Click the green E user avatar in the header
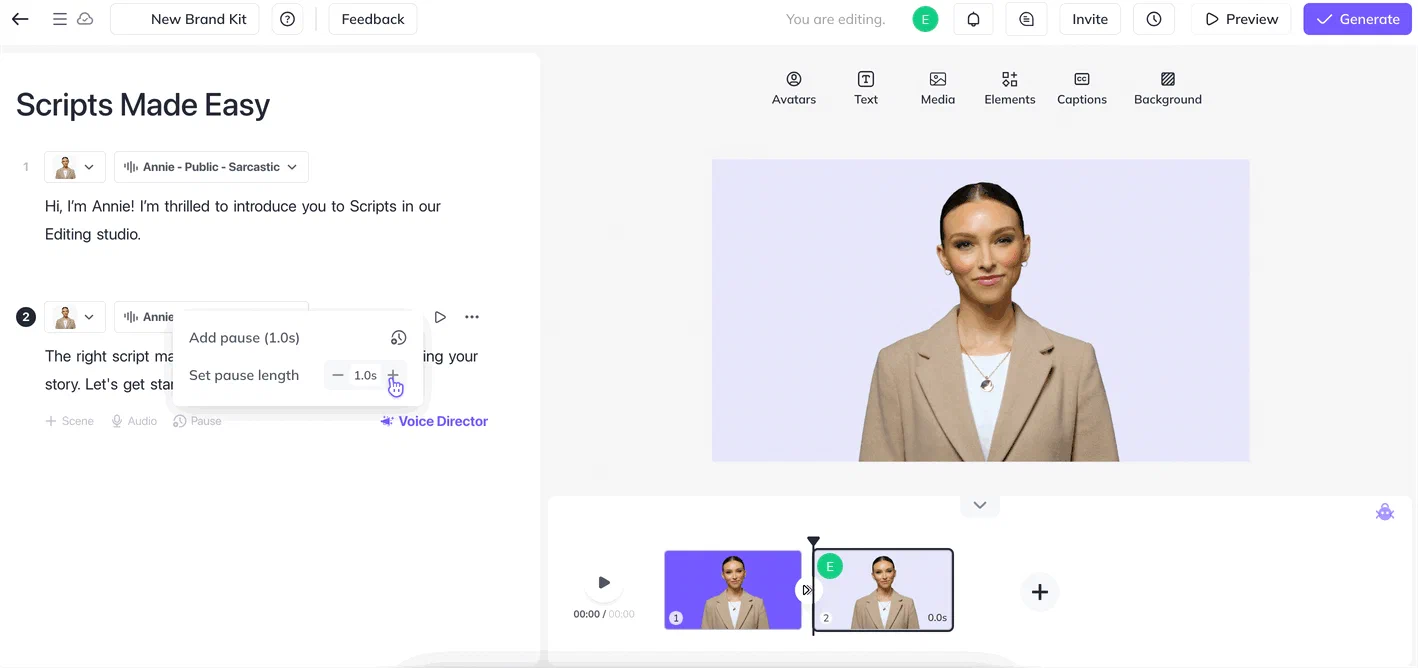 [x=926, y=19]
